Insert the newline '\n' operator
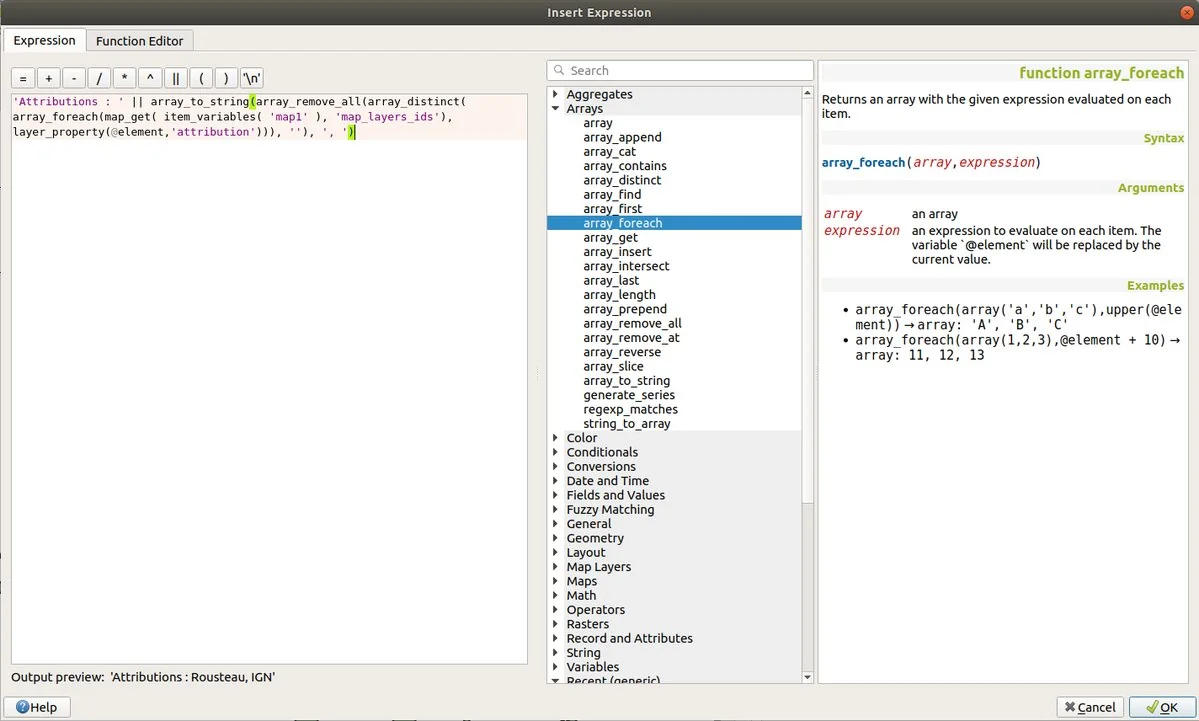 (x=251, y=79)
